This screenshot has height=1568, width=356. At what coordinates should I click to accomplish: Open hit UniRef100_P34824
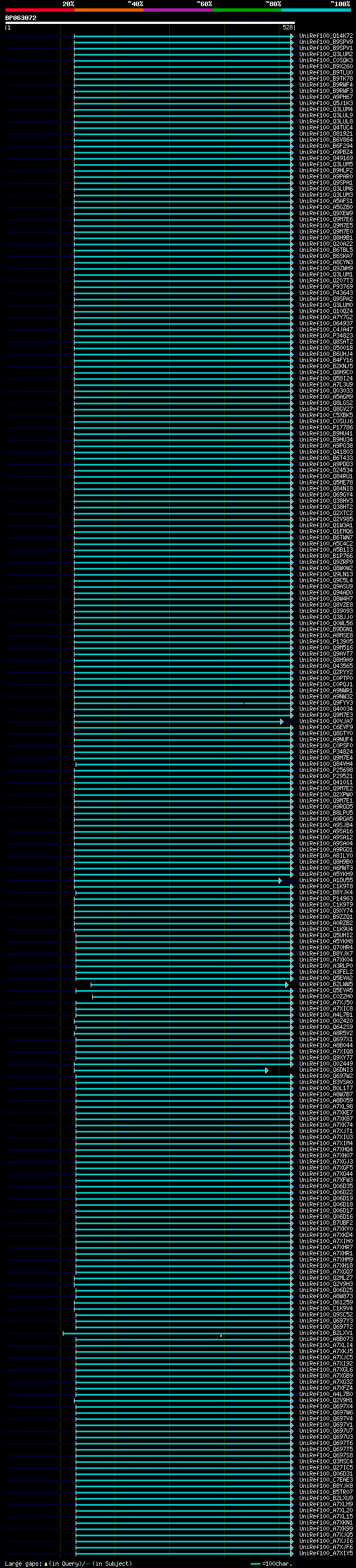click(326, 752)
